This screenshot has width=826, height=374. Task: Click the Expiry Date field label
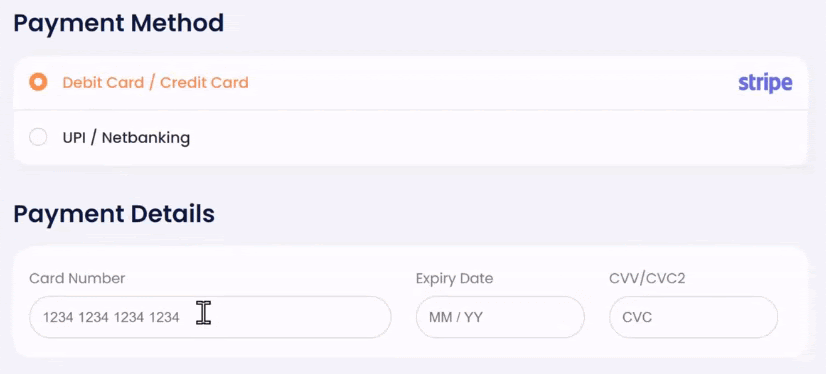click(x=454, y=278)
